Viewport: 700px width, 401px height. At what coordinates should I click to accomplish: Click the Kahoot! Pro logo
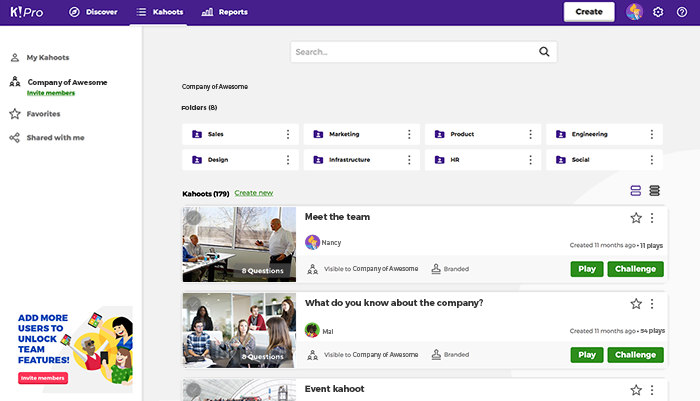(27, 12)
